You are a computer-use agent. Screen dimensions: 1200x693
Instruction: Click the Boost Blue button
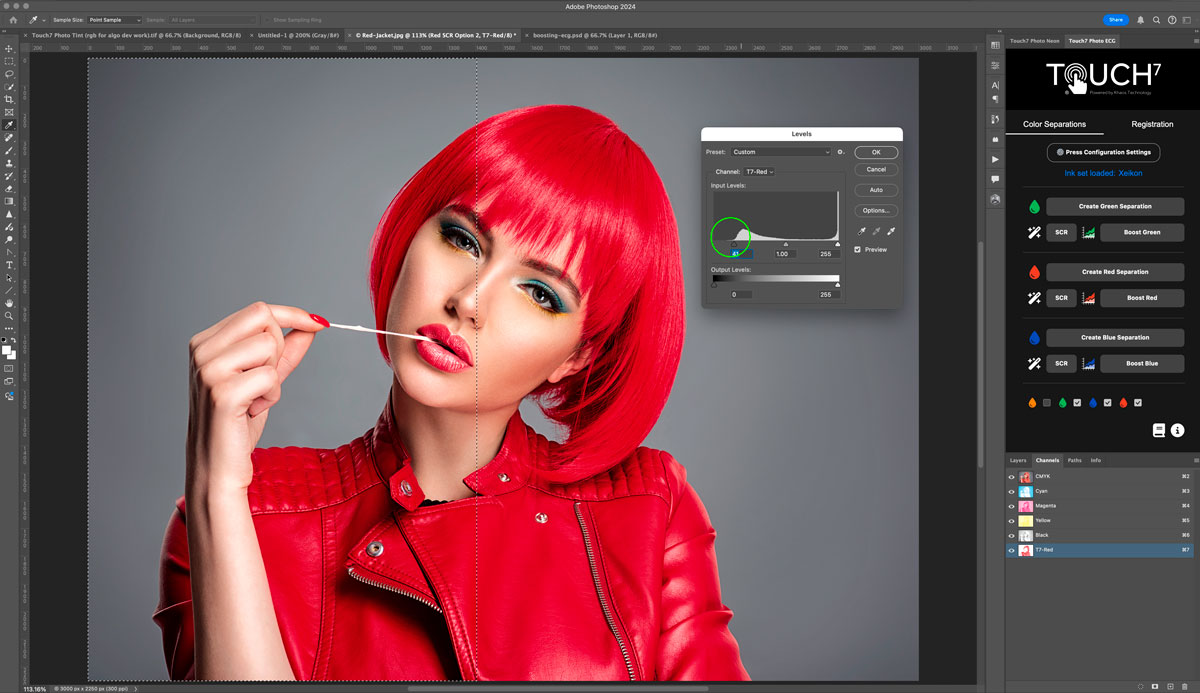(1142, 364)
